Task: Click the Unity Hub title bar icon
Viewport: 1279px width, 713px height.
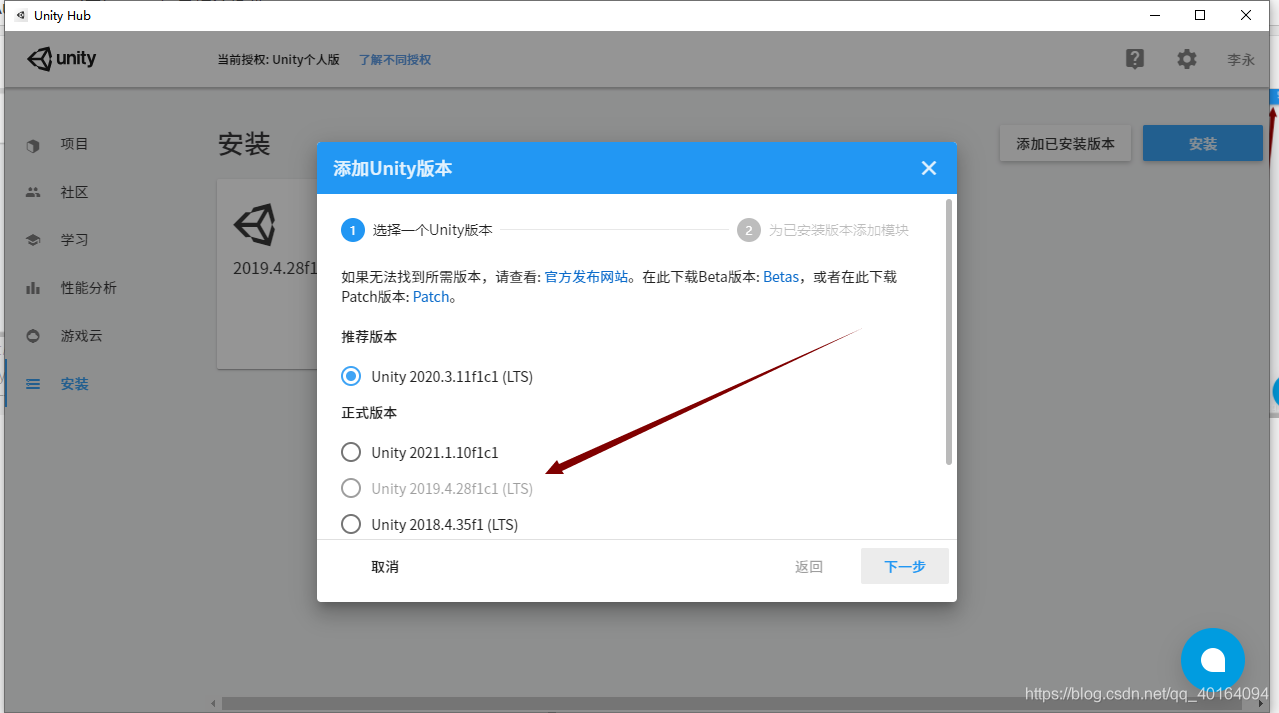Action: [20, 15]
